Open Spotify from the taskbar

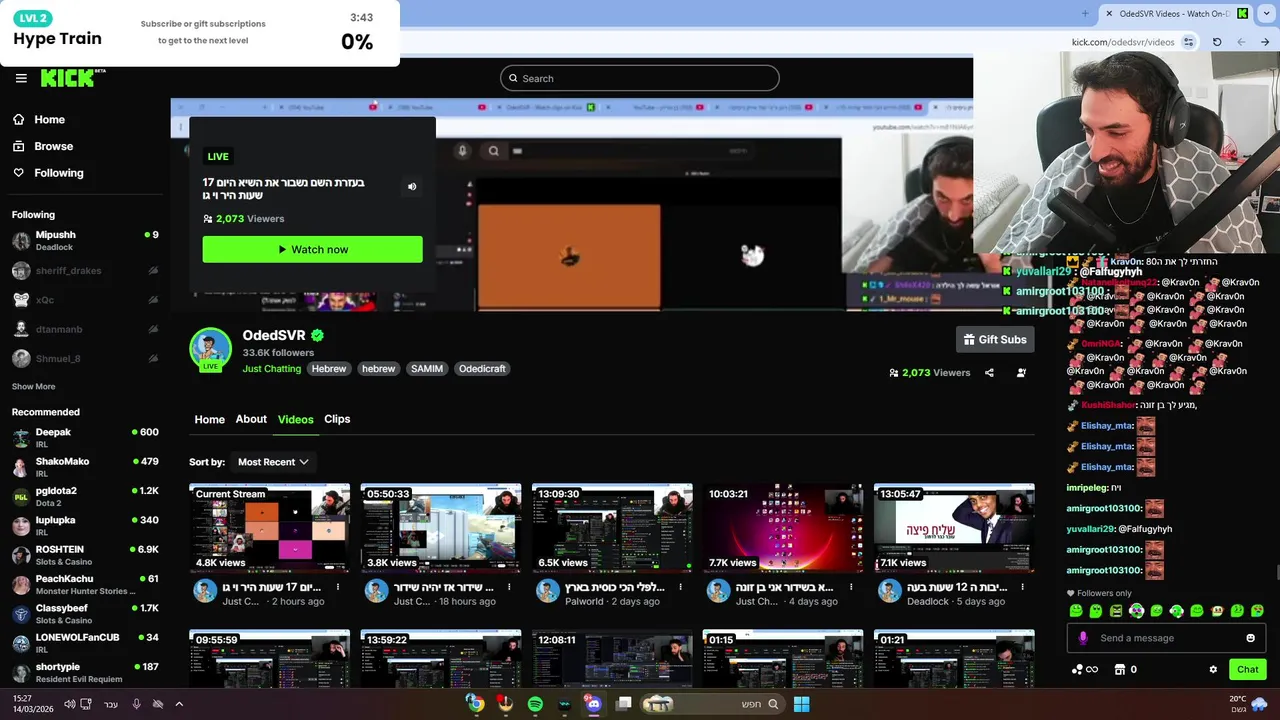535,704
